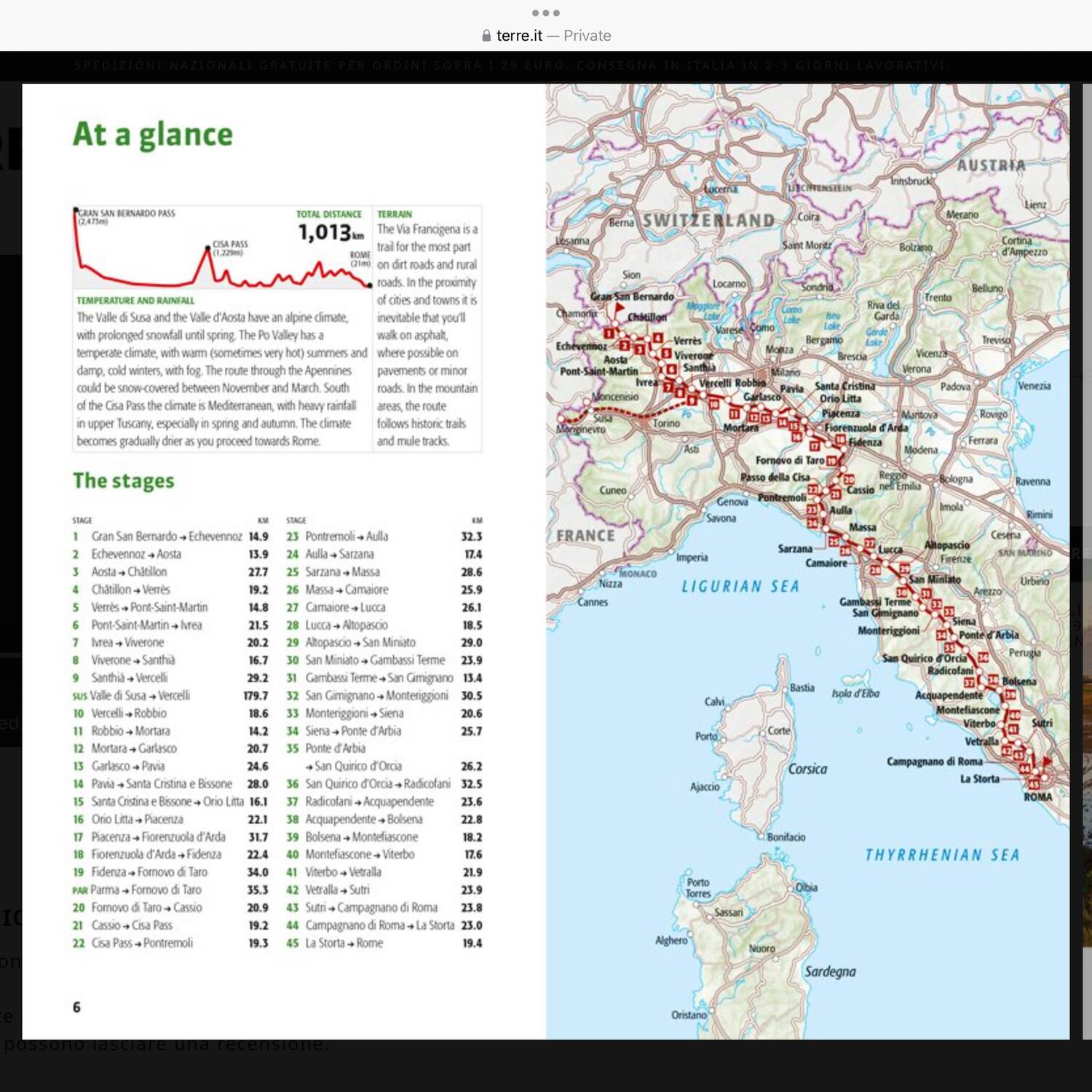Tap stage 22 Cisa Pass → Pontremoli row

point(170,943)
